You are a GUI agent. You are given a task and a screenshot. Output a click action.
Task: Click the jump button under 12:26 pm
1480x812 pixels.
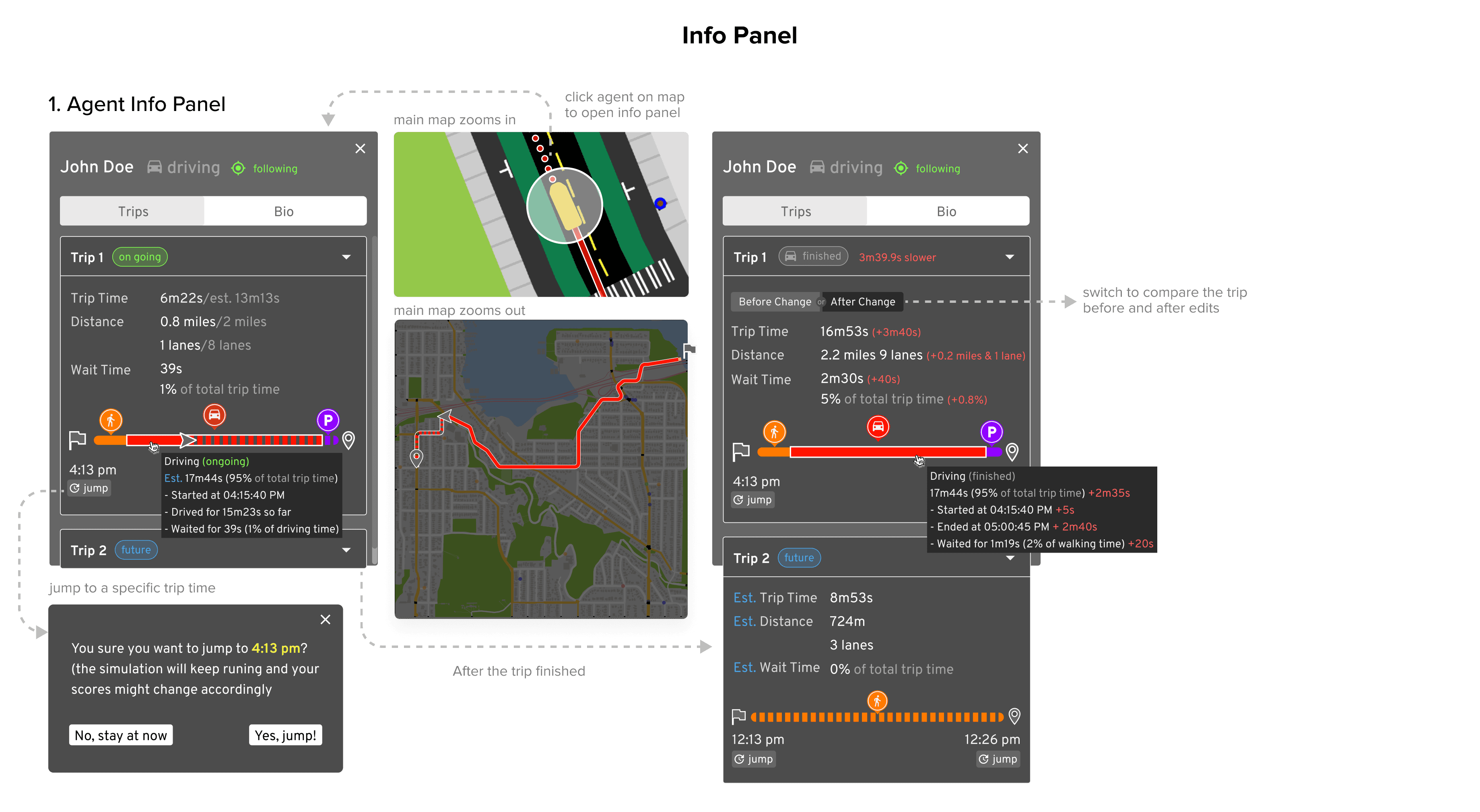(998, 759)
